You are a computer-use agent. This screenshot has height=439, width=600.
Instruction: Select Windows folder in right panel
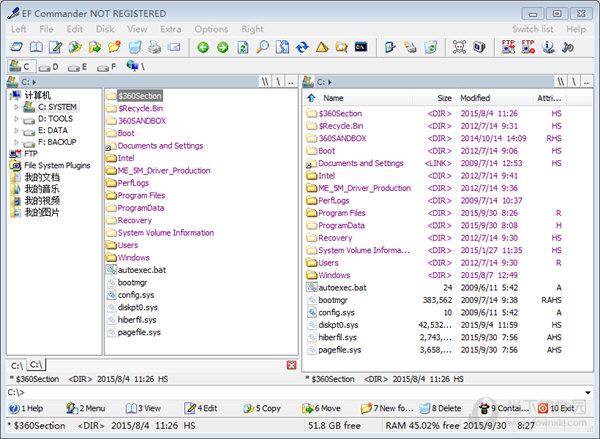coord(328,275)
